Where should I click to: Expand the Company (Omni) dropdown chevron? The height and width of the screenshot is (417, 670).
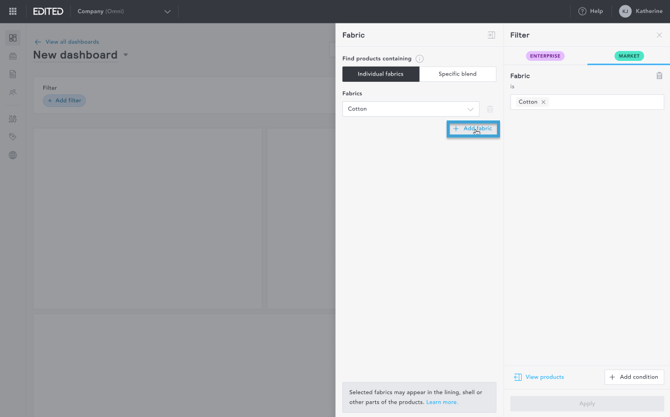(x=168, y=12)
